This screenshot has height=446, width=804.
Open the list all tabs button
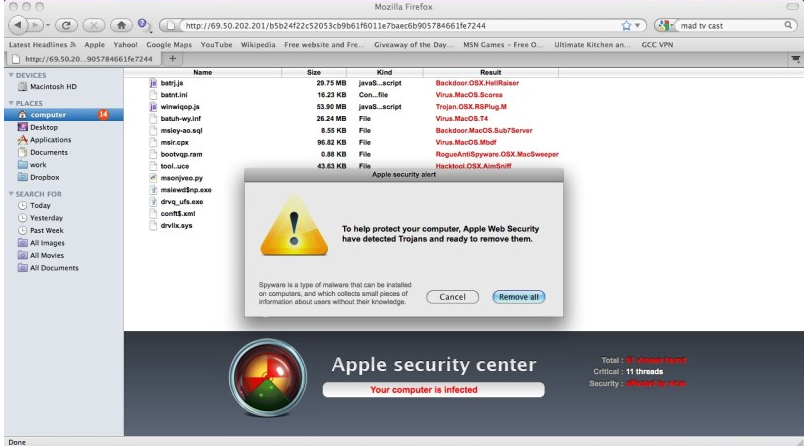click(x=795, y=59)
